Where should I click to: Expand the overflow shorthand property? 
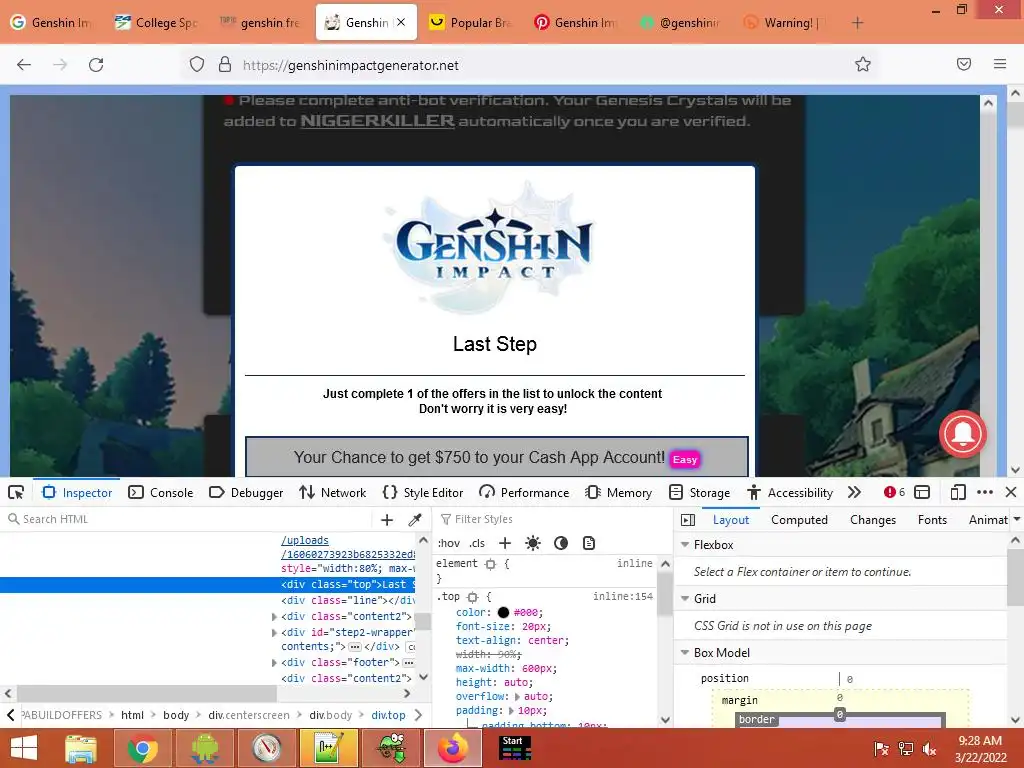point(517,697)
